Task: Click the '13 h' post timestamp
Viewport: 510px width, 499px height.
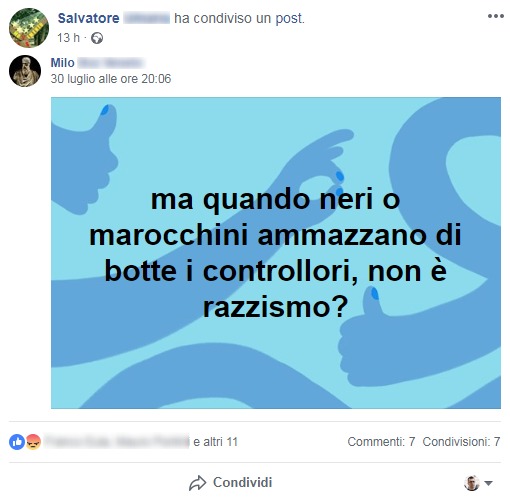Action: 68,38
